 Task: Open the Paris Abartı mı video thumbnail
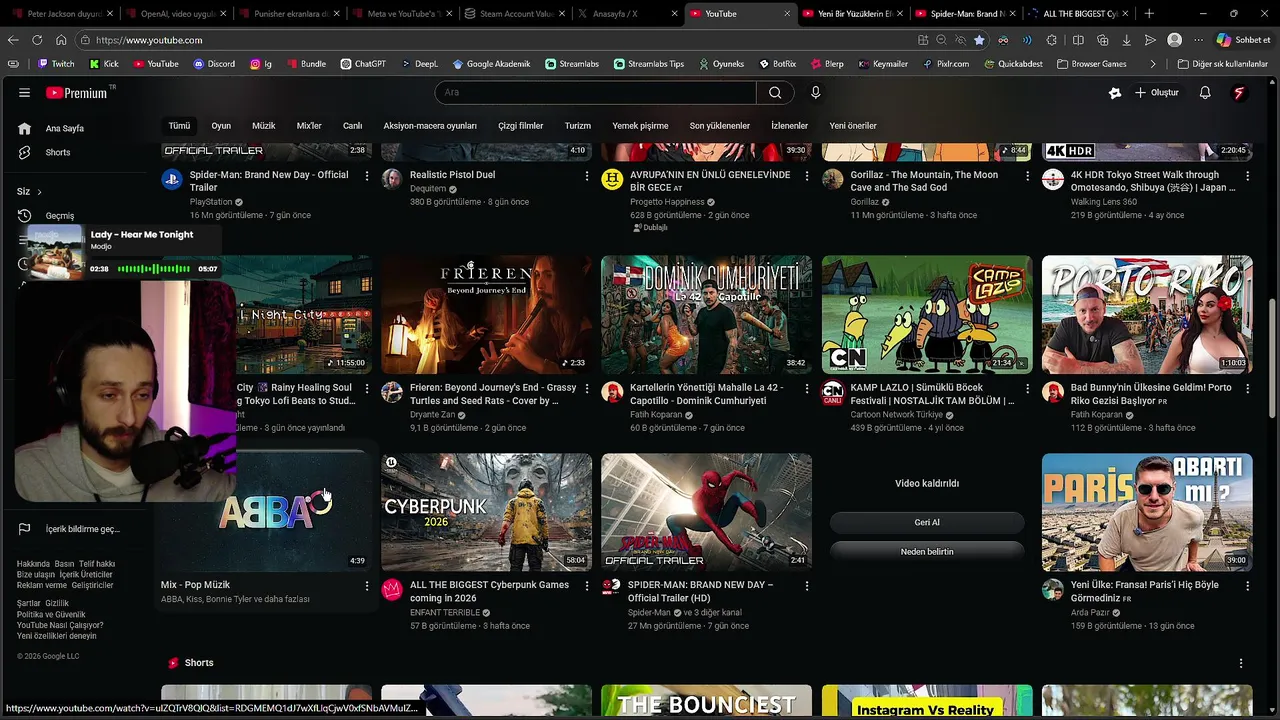tap(1147, 512)
